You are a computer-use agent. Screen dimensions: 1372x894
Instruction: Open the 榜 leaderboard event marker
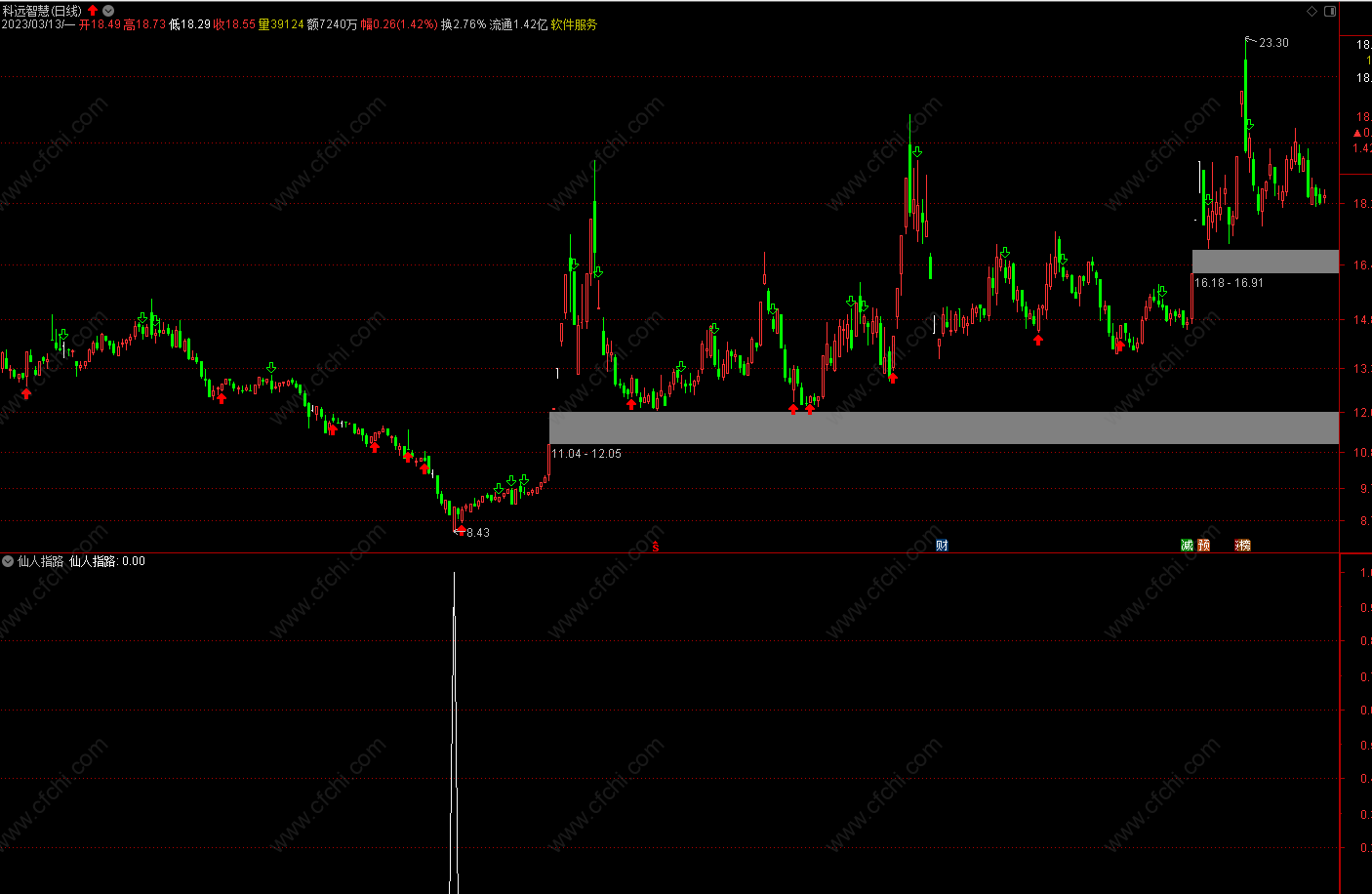click(1243, 545)
